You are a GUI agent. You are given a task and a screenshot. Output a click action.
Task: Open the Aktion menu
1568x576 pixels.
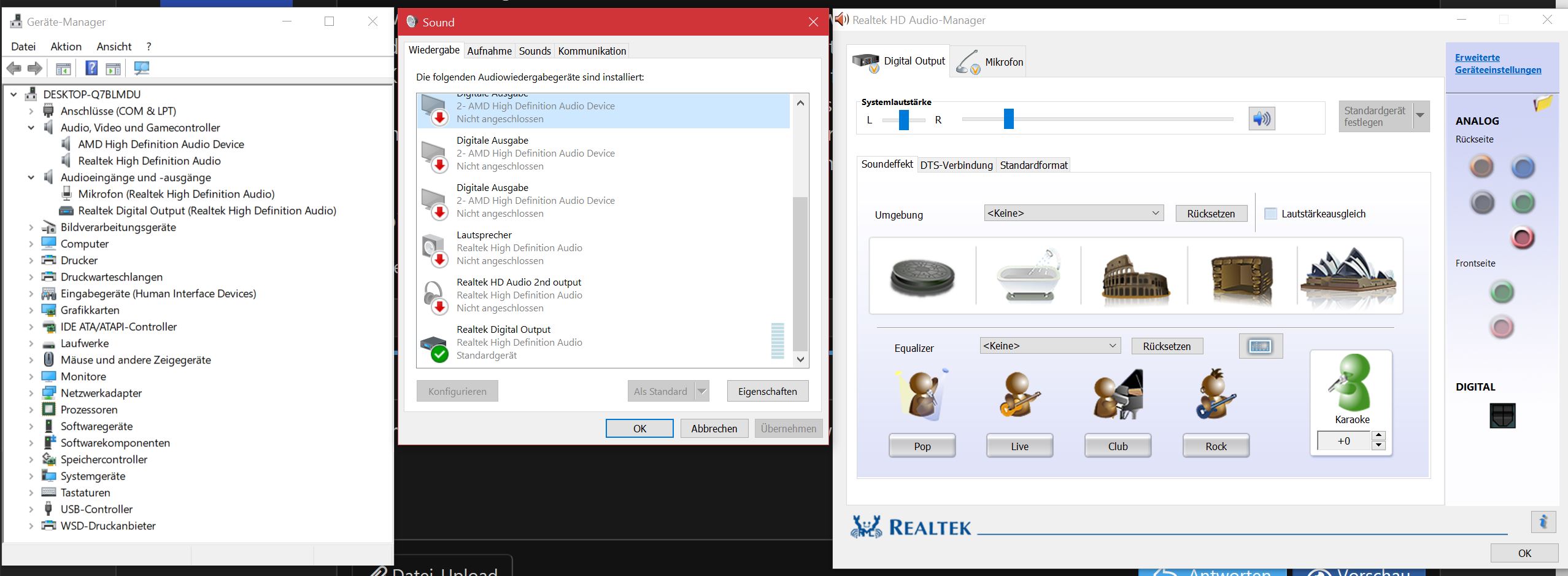pos(66,47)
